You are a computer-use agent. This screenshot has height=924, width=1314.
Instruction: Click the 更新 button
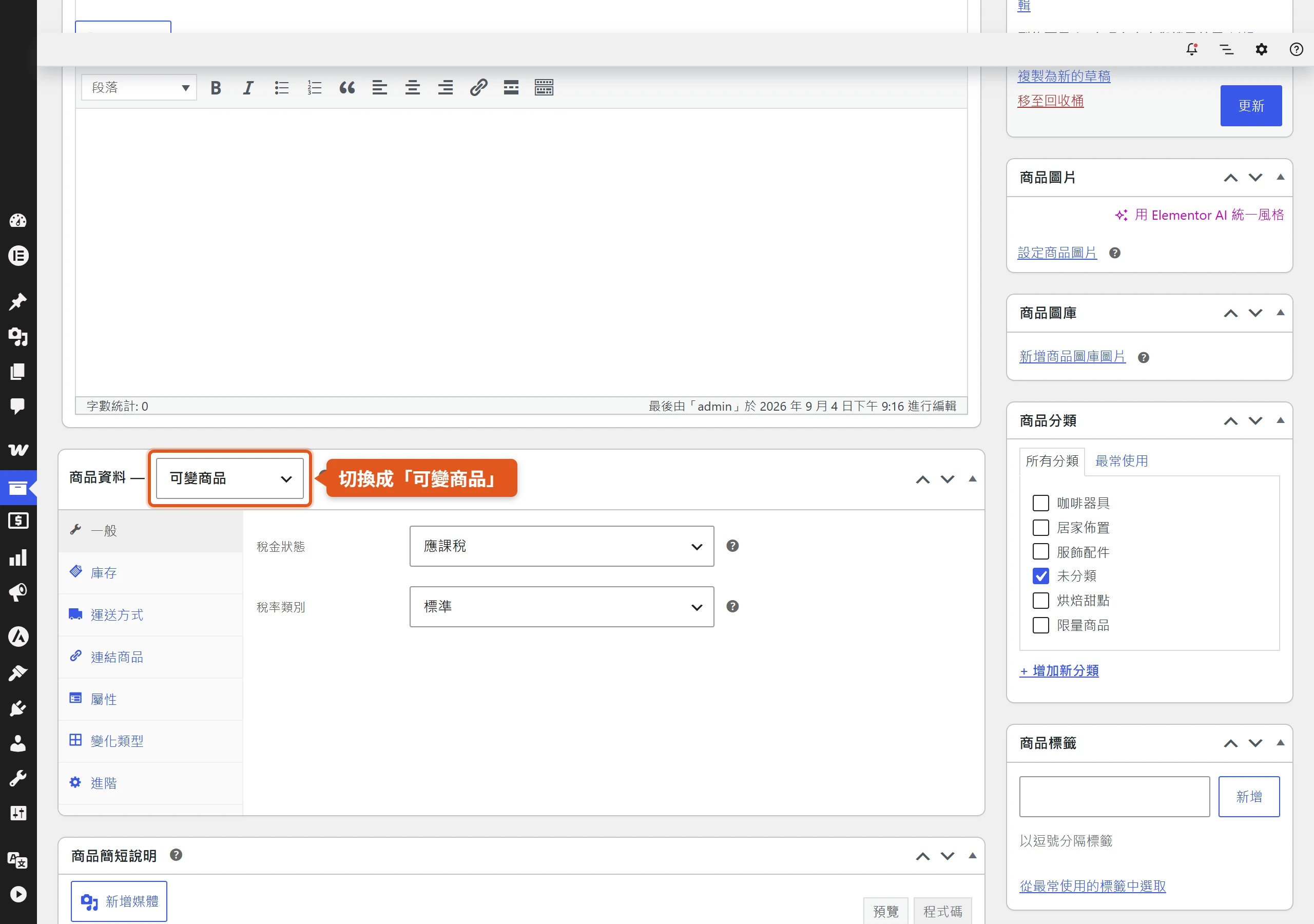click(x=1250, y=106)
